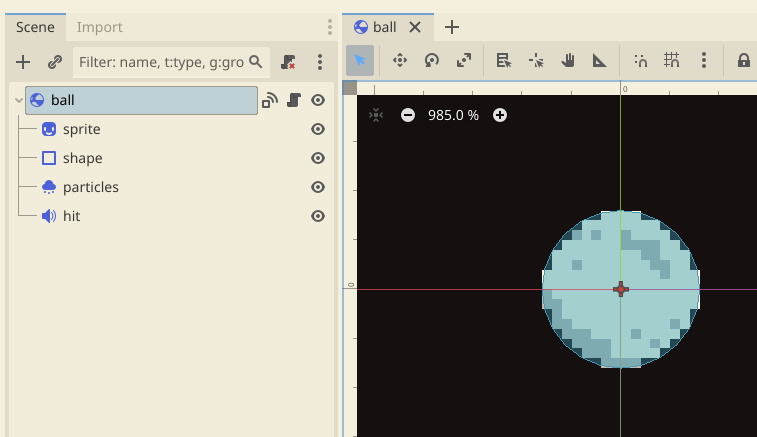Add a new scene tab

(x=452, y=27)
